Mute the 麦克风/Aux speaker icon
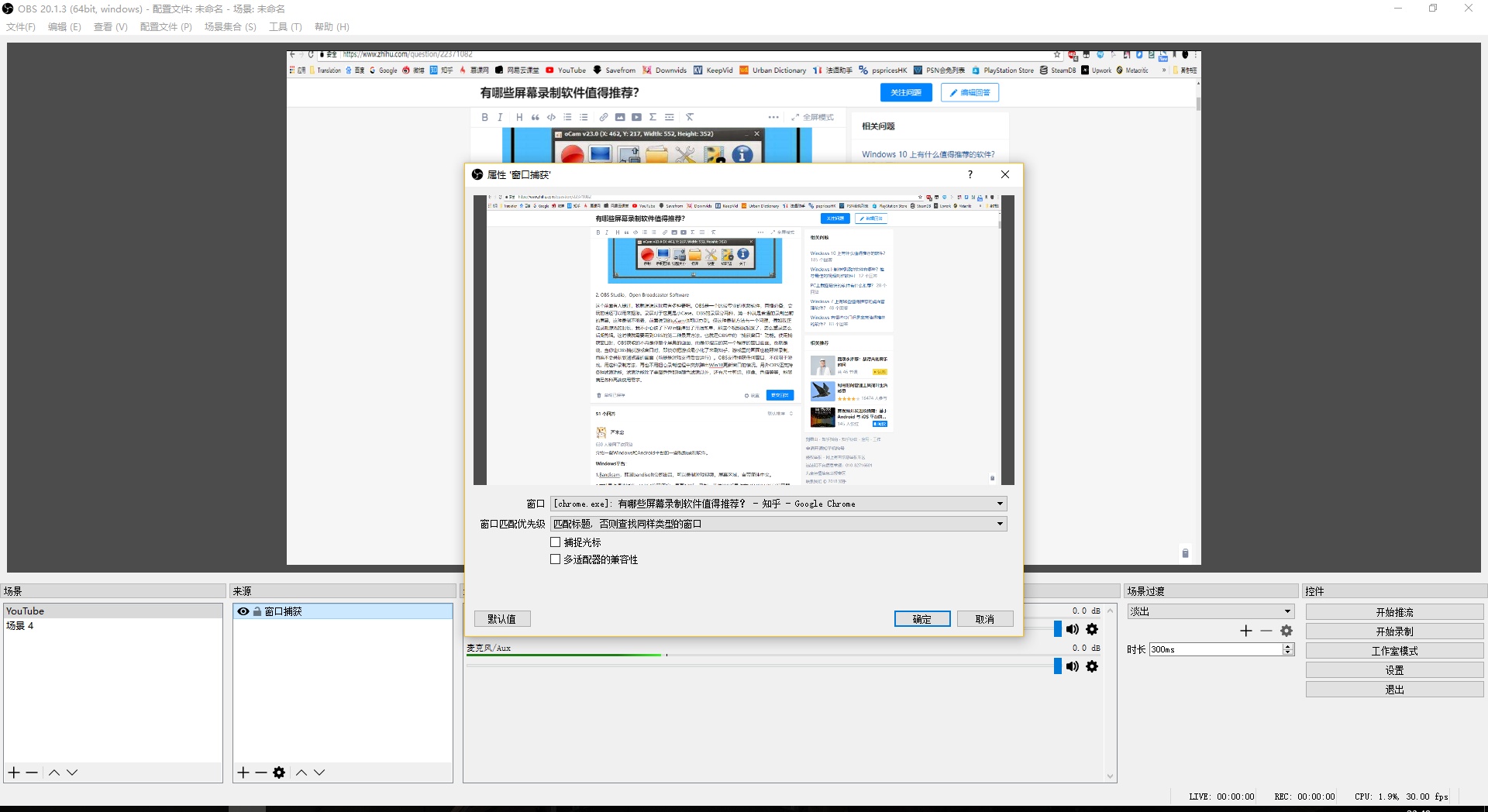The height and width of the screenshot is (812, 1488). point(1073,666)
